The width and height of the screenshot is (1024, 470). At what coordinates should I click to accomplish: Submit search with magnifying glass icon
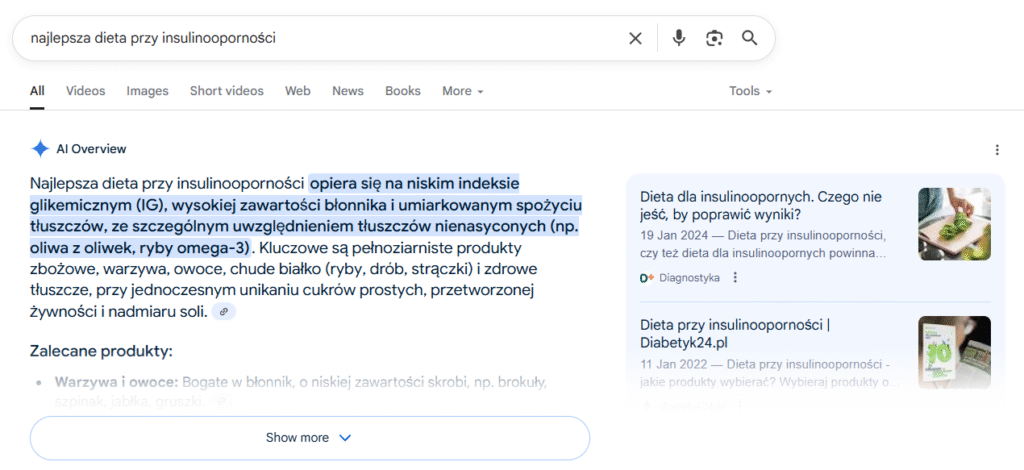[x=750, y=38]
